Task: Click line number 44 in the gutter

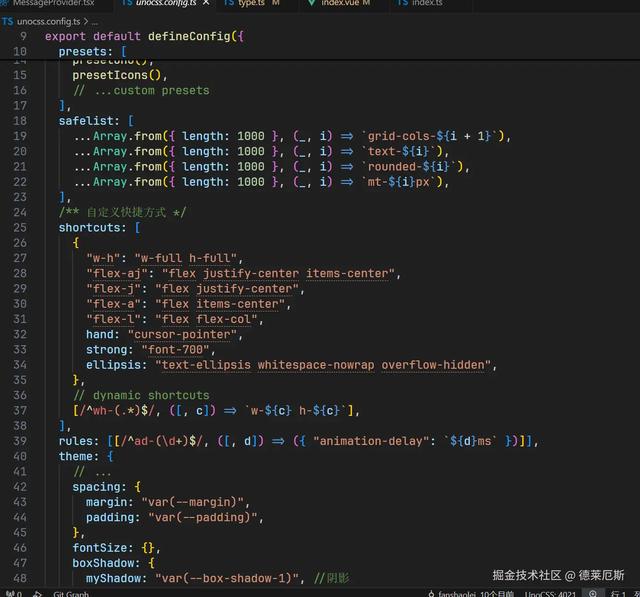Action: coord(20,517)
